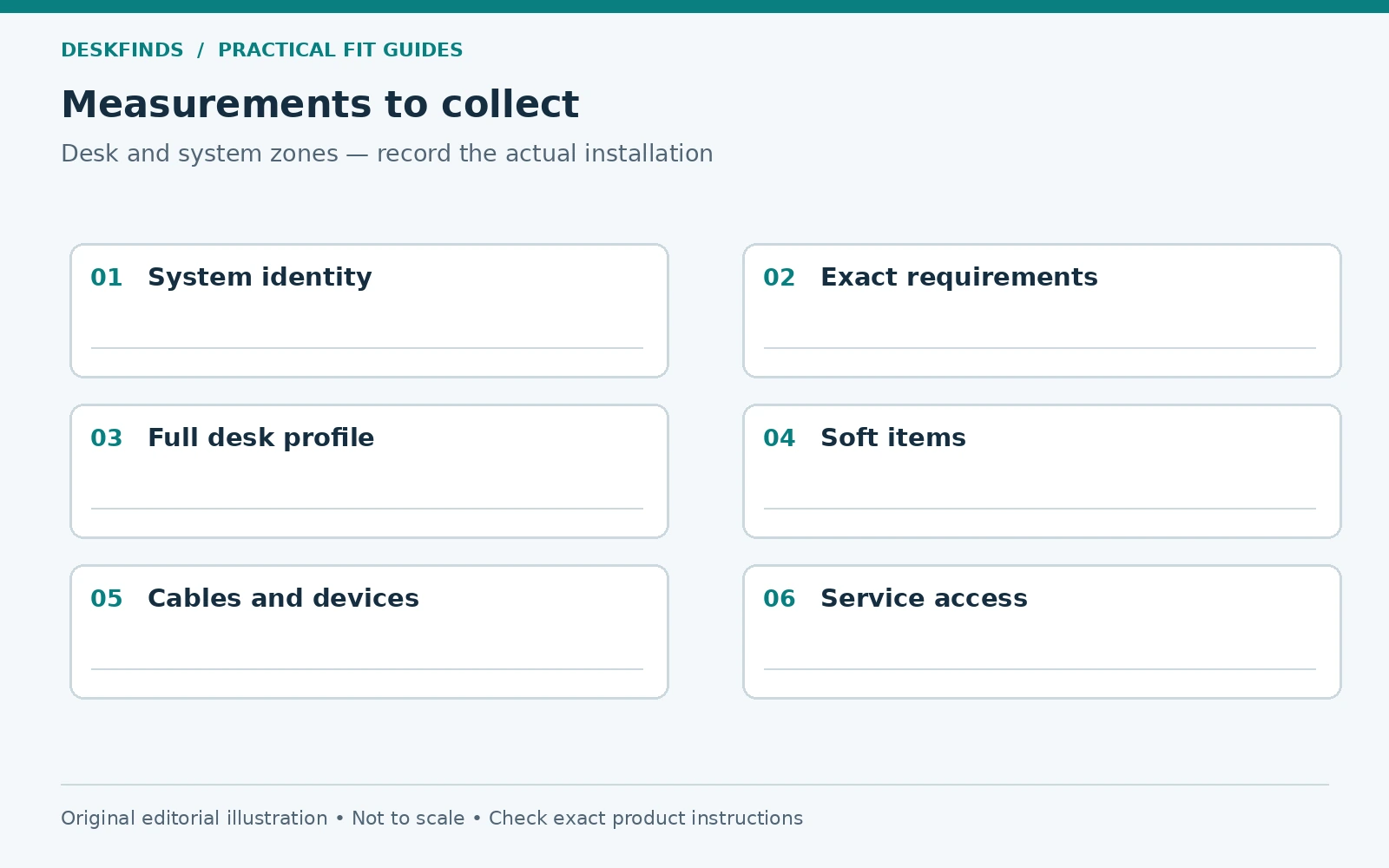1389x868 pixels.
Task: Click the editorial illustration footer note
Action: [431, 819]
